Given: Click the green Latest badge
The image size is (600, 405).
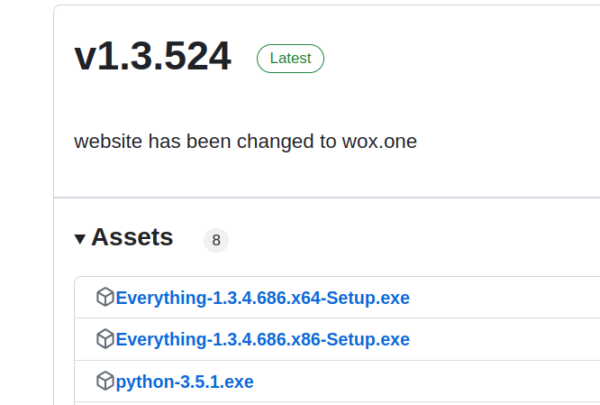Looking at the screenshot, I should click(290, 59).
